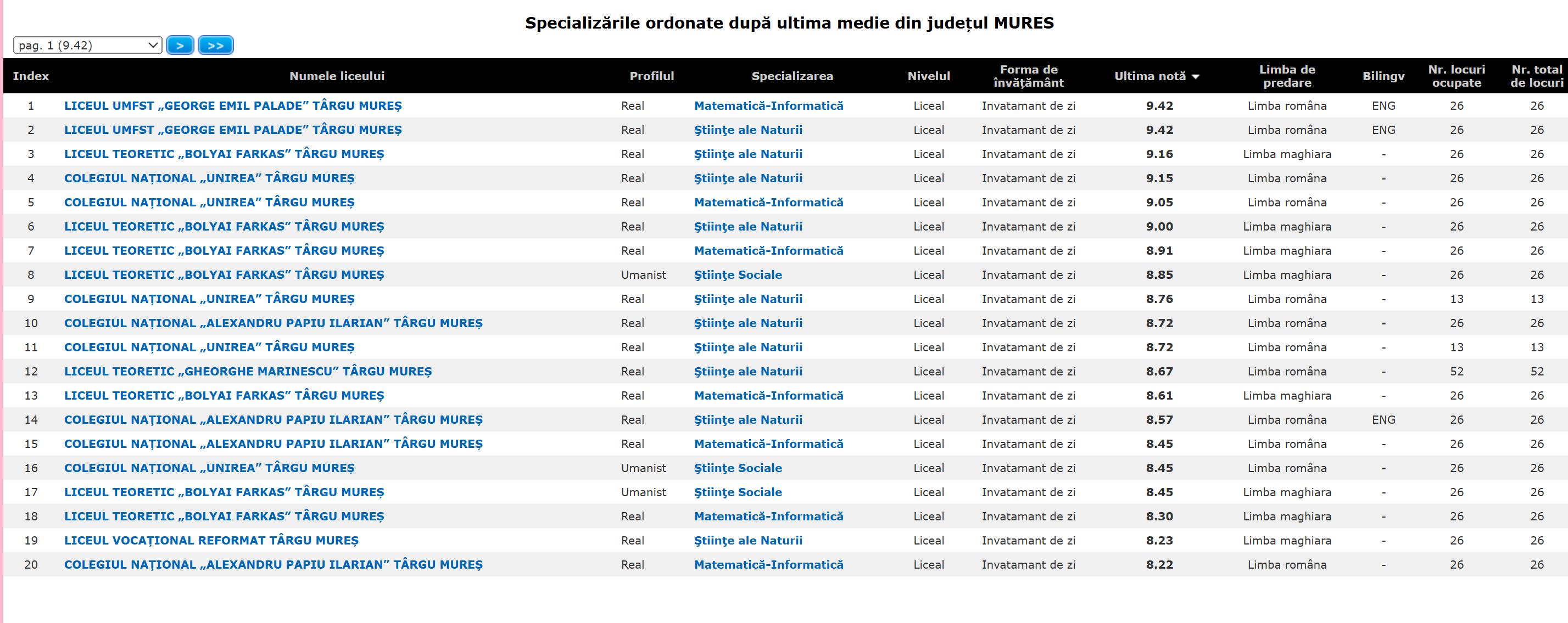Open the Matematică-Informatică link in row 1
The width and height of the screenshot is (1568, 623).
click(768, 106)
